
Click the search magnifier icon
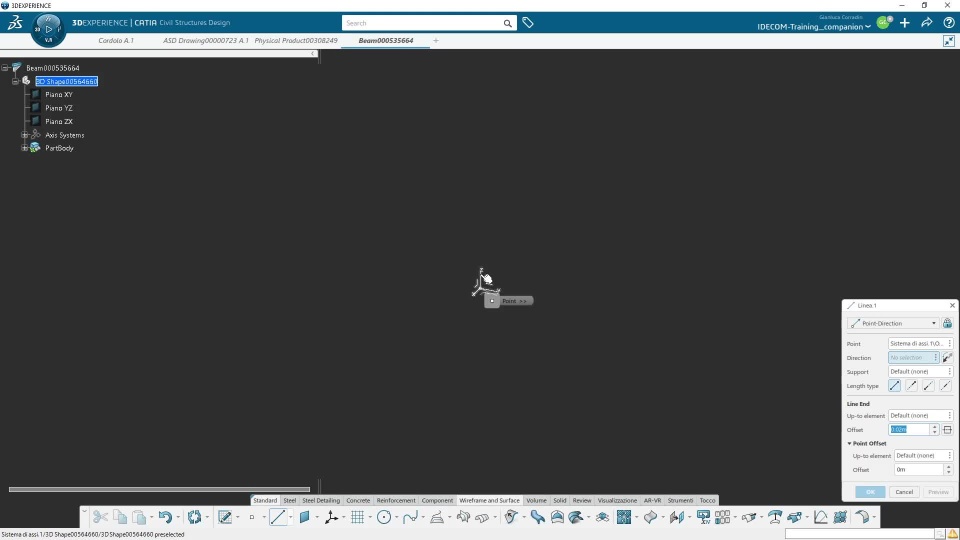tap(508, 23)
